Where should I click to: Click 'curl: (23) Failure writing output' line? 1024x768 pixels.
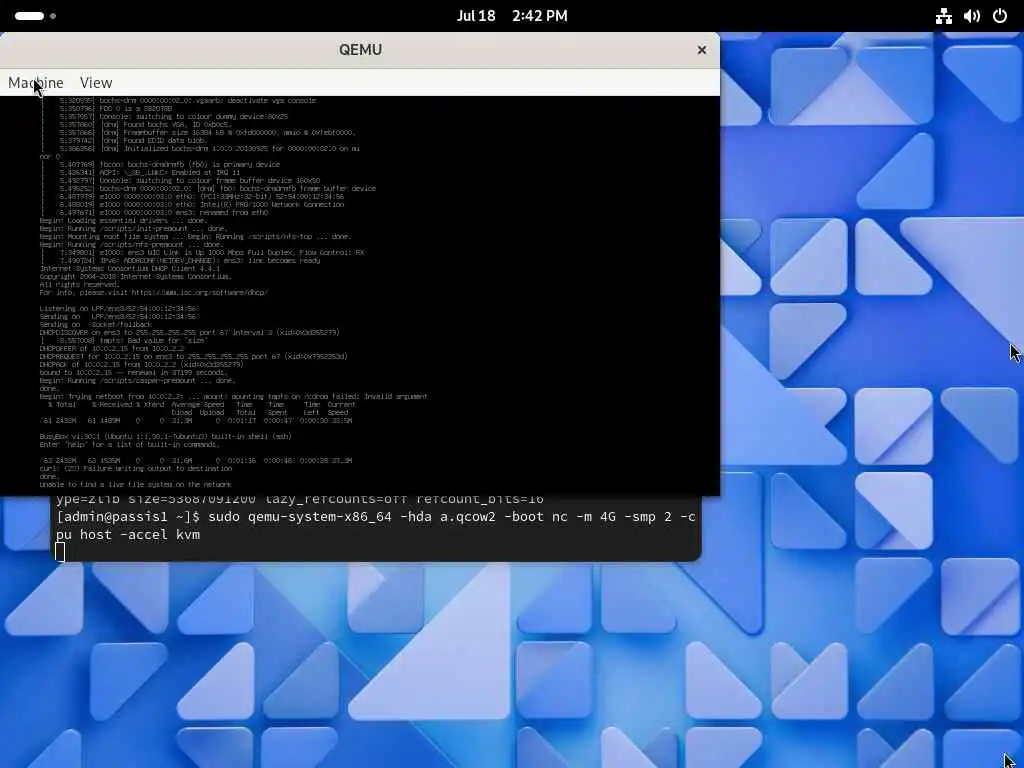[x=135, y=468]
